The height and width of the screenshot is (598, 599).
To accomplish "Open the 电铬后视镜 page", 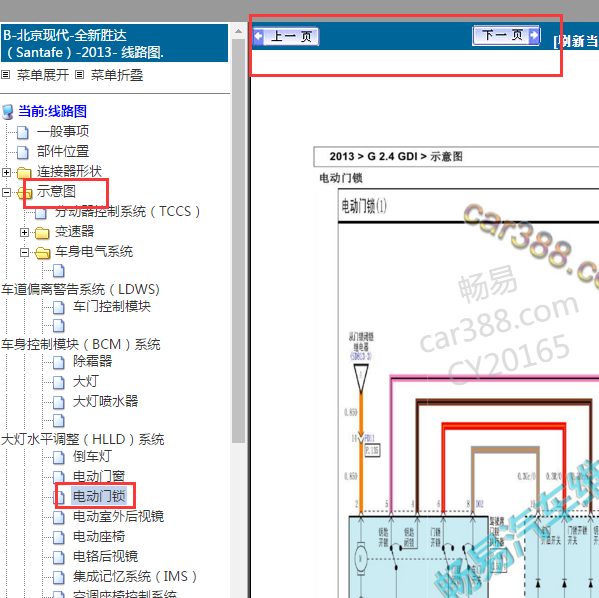I will (x=106, y=556).
